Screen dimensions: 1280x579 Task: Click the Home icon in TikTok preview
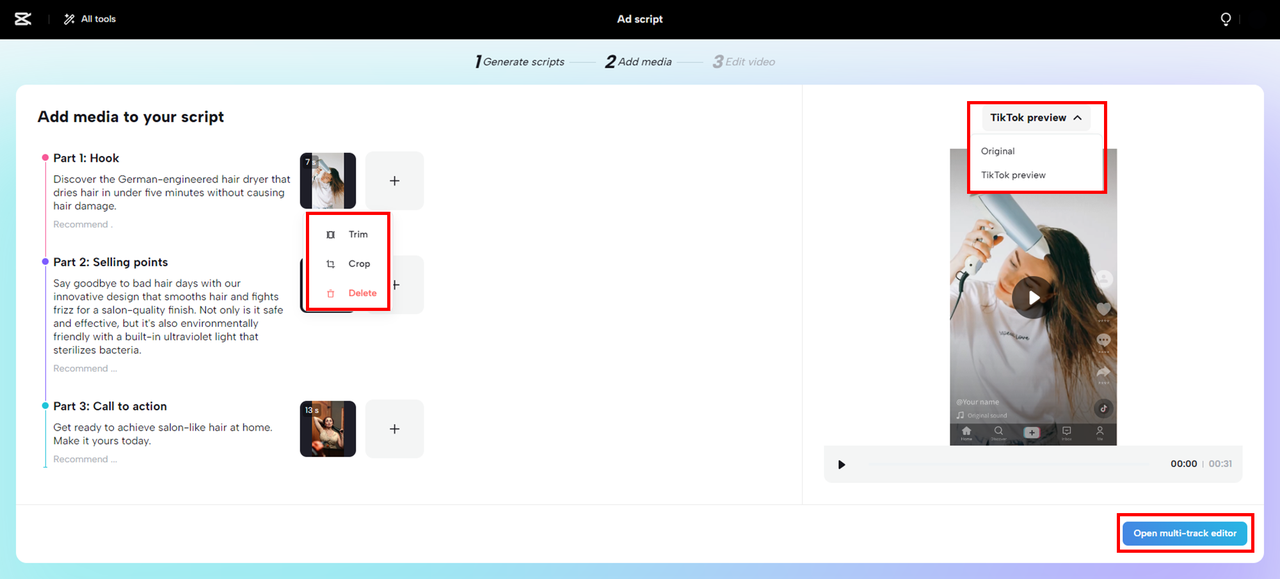pos(966,433)
